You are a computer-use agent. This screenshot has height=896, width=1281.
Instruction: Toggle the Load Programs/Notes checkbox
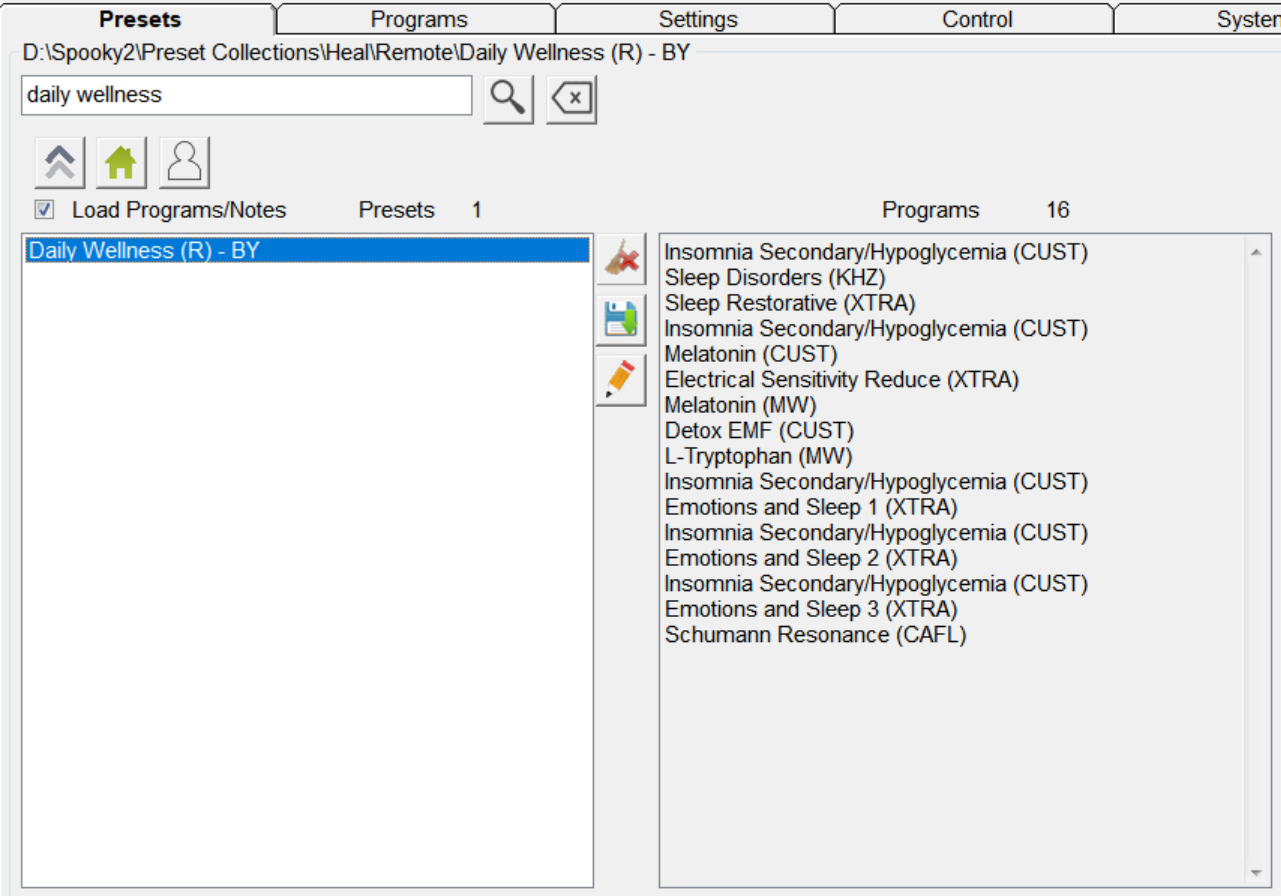44,210
